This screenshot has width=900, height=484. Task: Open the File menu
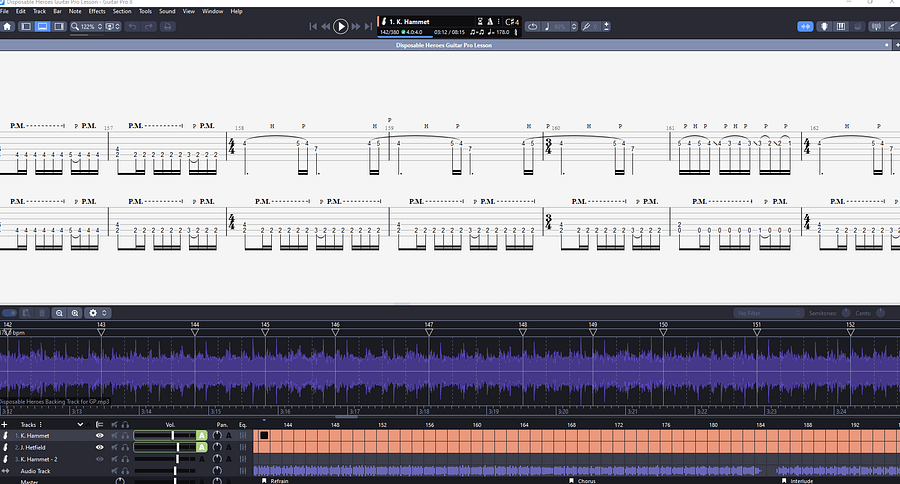point(5,11)
